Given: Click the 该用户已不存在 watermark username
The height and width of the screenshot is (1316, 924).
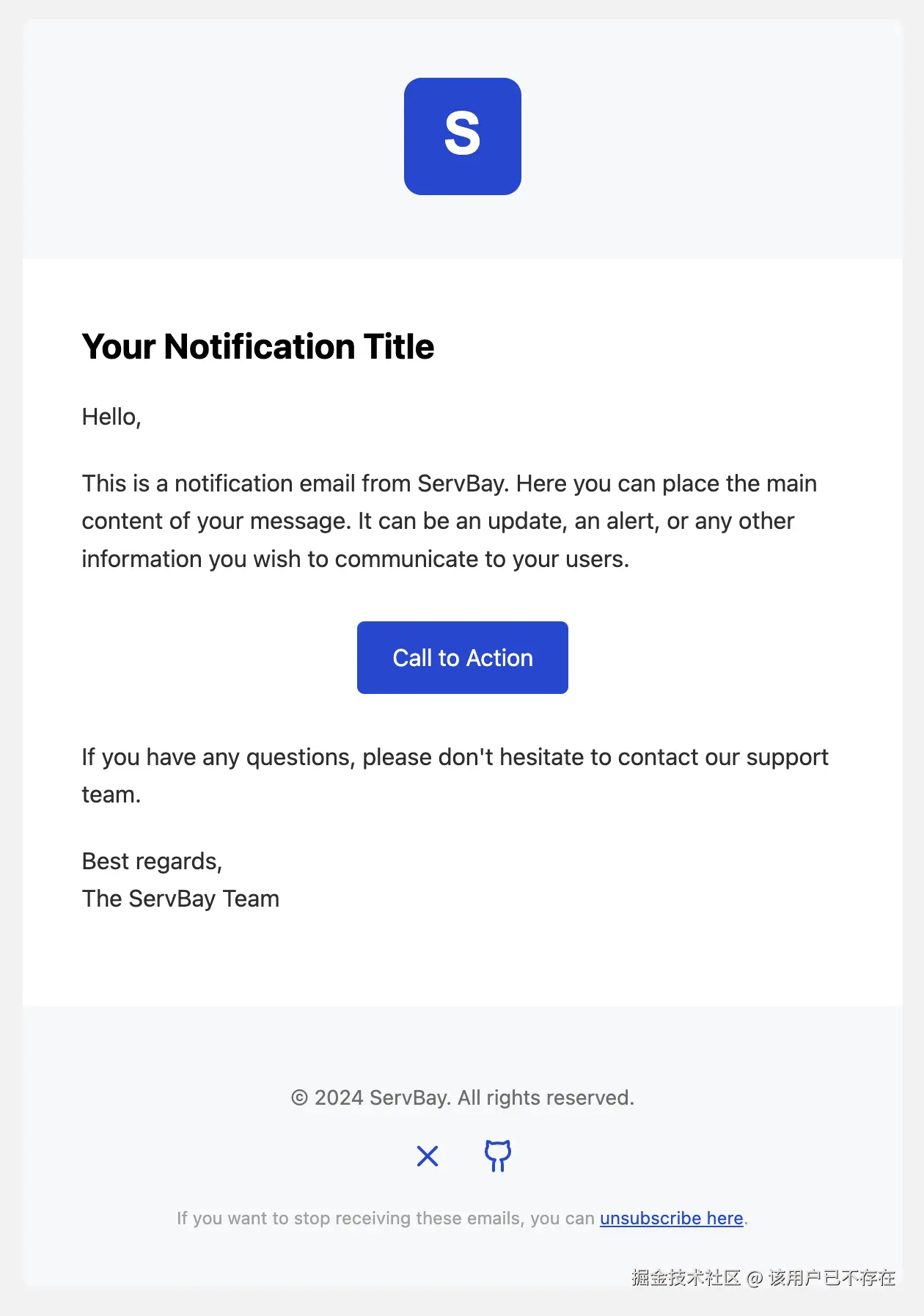Looking at the screenshot, I should [x=832, y=1278].
